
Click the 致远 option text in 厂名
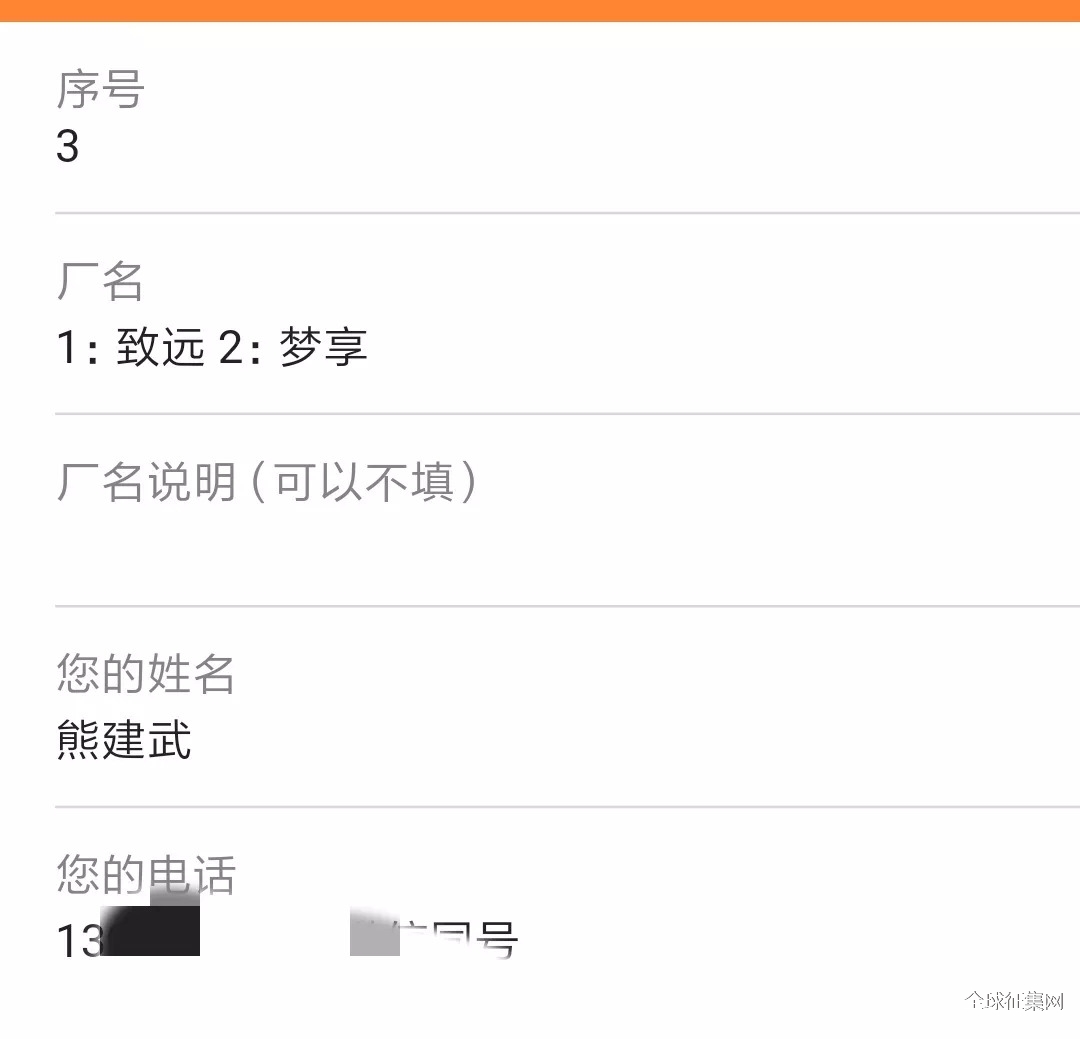160,346
